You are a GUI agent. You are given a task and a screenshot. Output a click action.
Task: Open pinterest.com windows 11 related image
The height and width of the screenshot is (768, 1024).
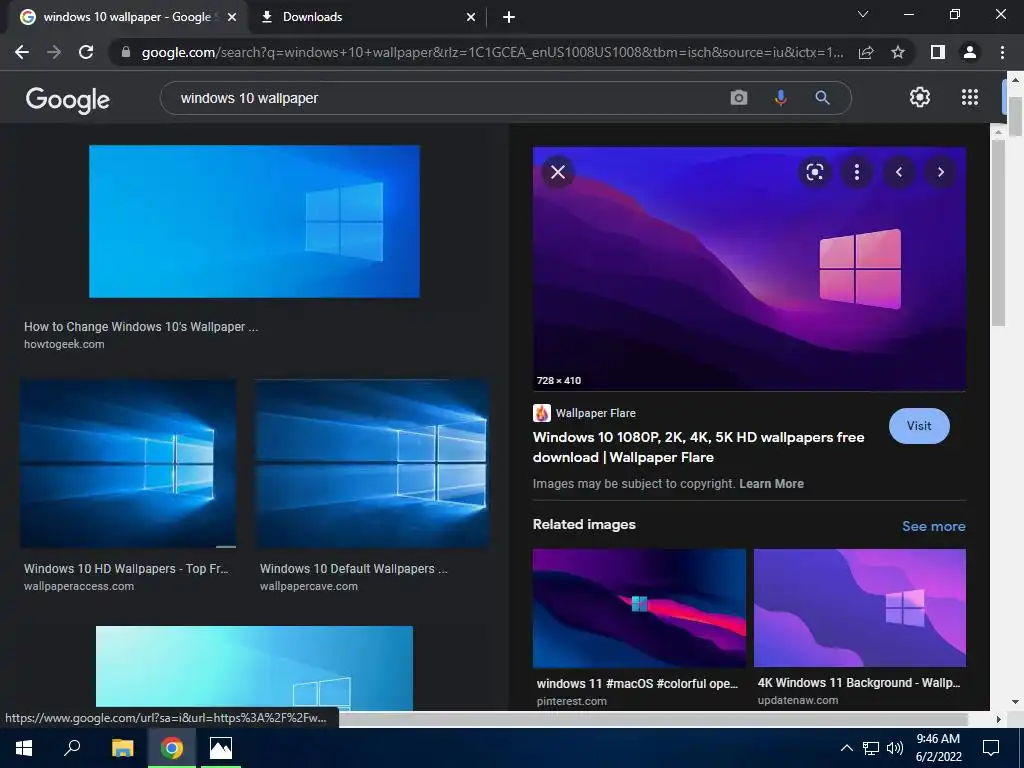pyautogui.click(x=639, y=608)
